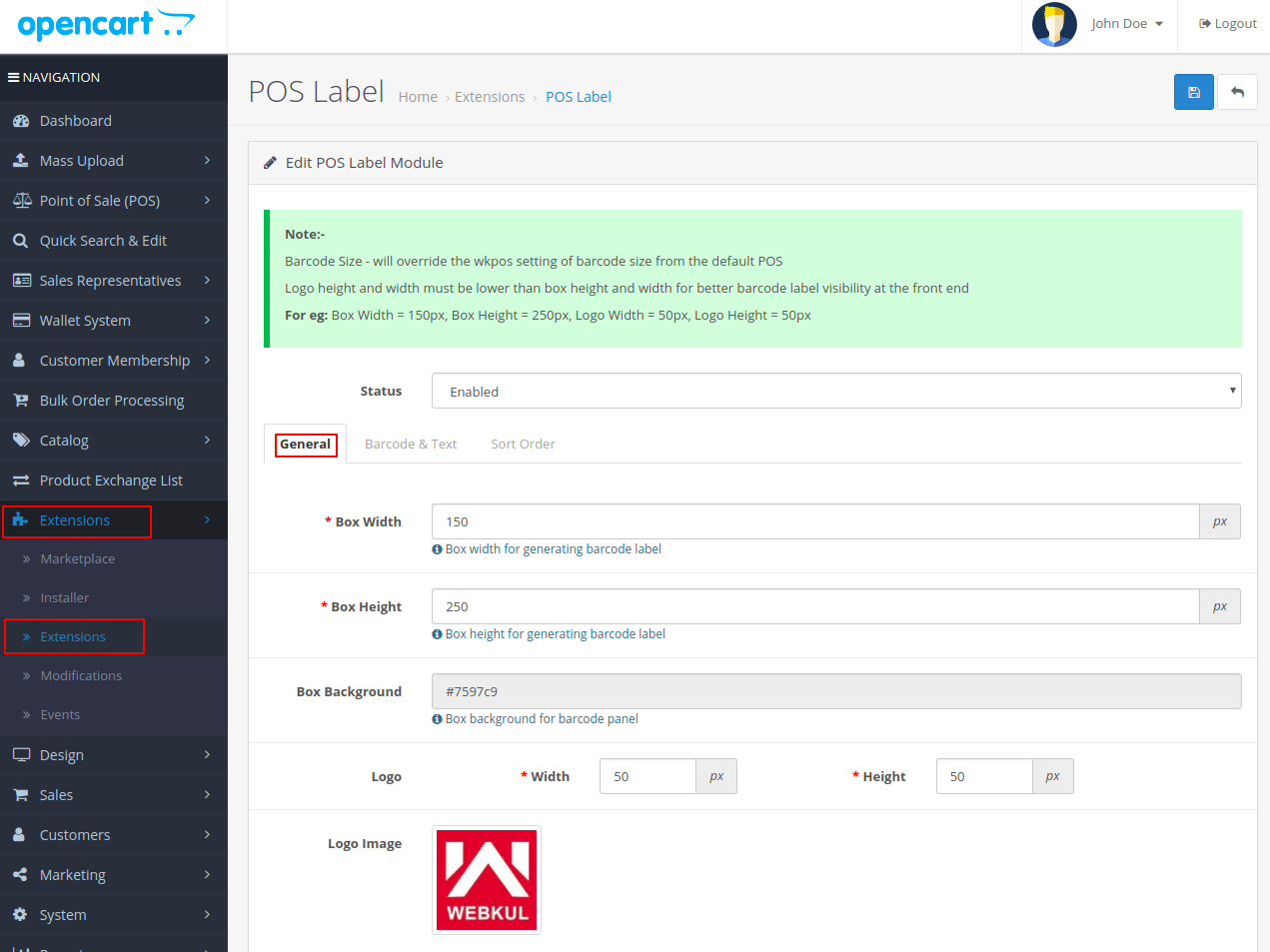
Task: Click the Bulk Order Processing cart icon
Action: tap(21, 400)
